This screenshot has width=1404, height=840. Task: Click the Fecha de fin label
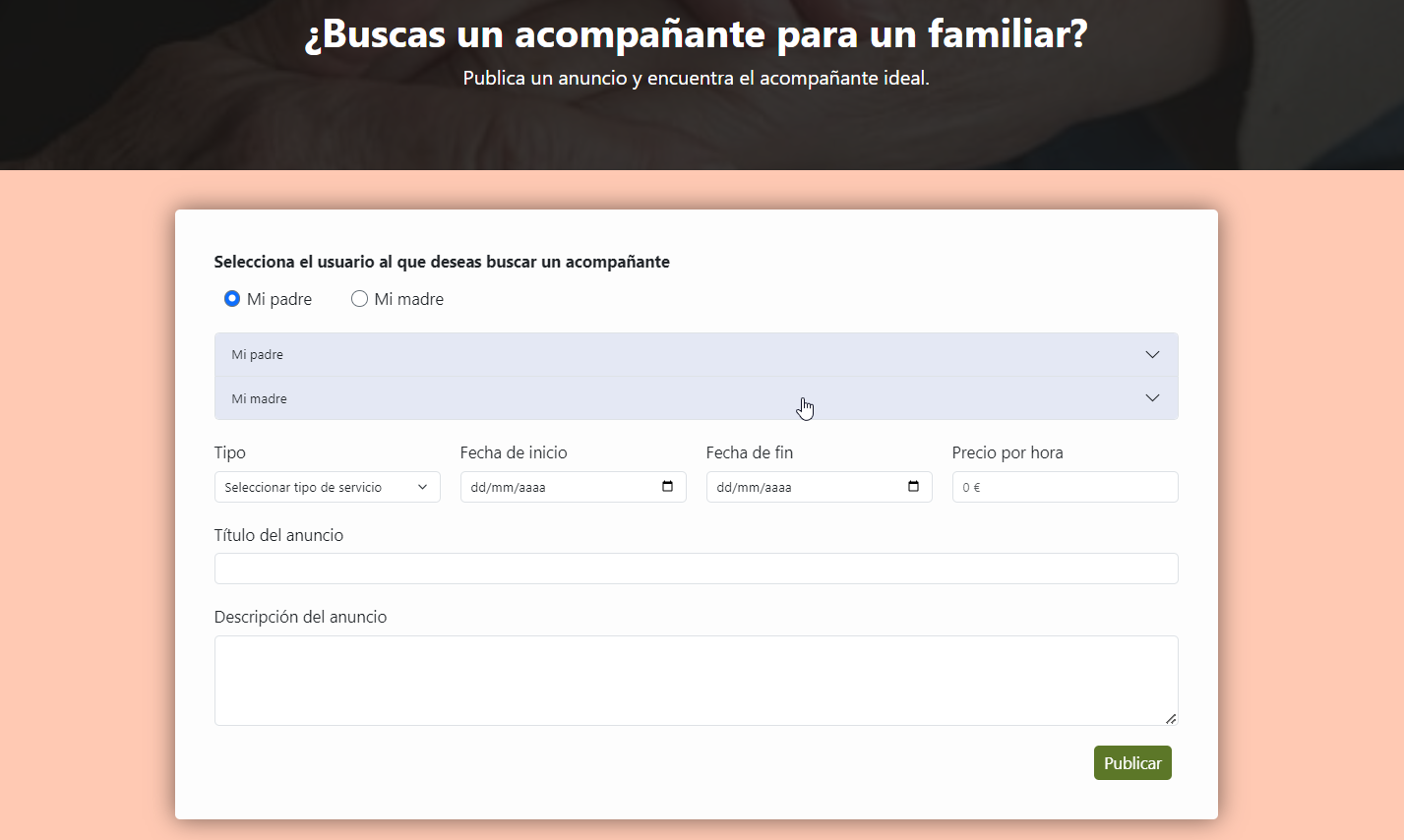750,452
